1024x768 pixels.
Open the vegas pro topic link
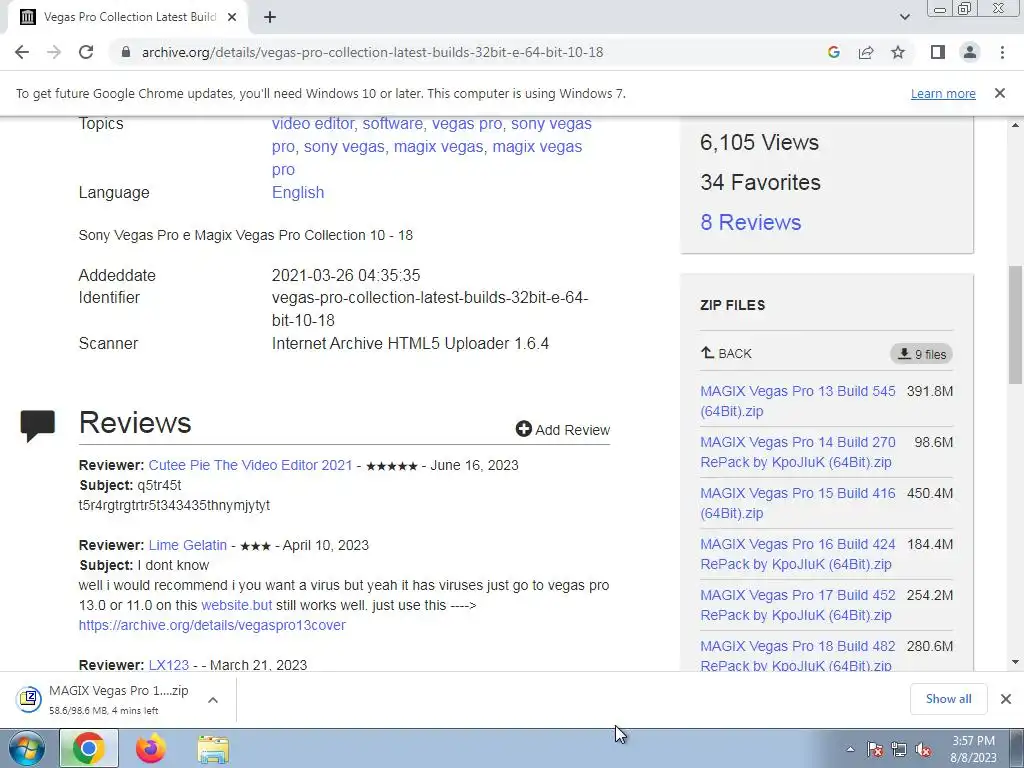point(467,123)
